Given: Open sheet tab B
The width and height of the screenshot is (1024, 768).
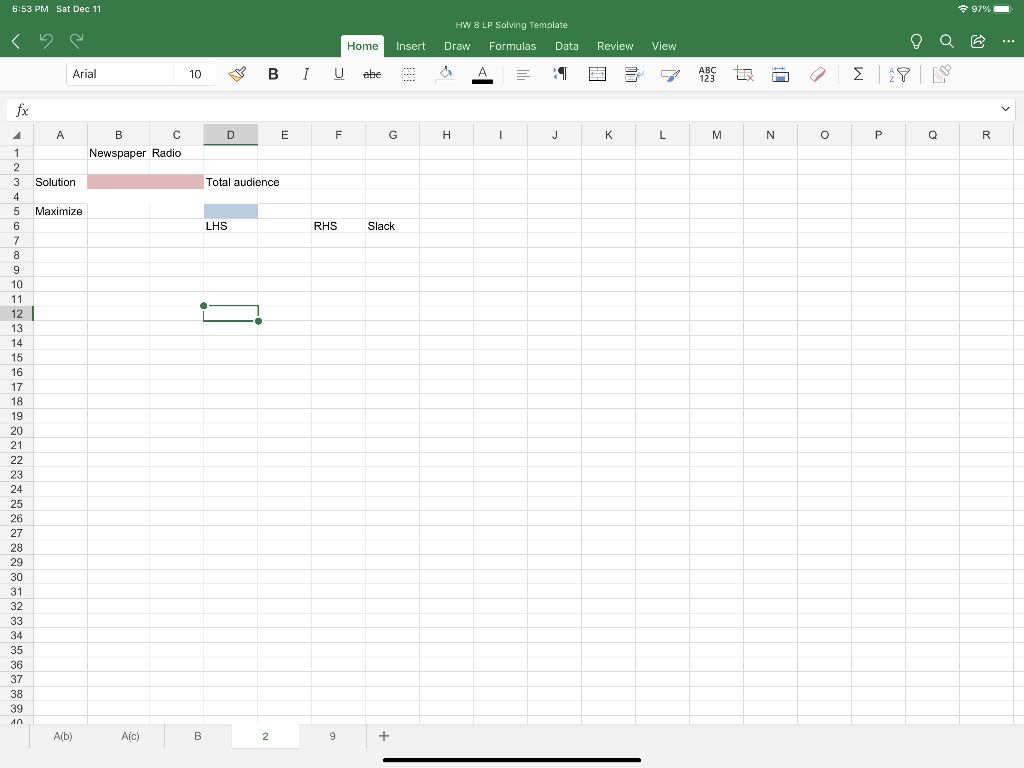Looking at the screenshot, I should coord(197,736).
